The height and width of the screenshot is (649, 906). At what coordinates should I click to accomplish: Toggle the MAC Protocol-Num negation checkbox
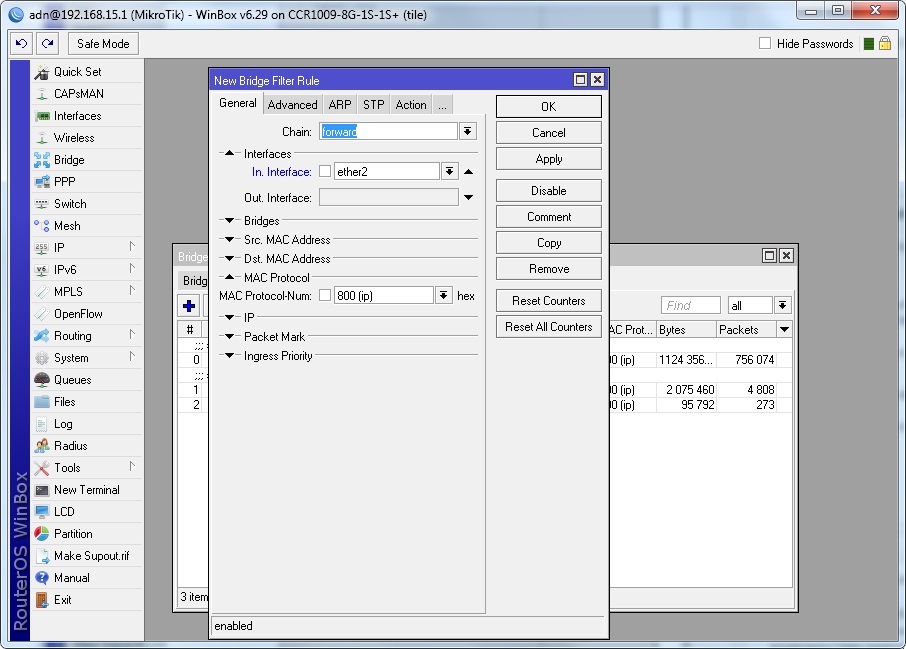click(x=324, y=296)
